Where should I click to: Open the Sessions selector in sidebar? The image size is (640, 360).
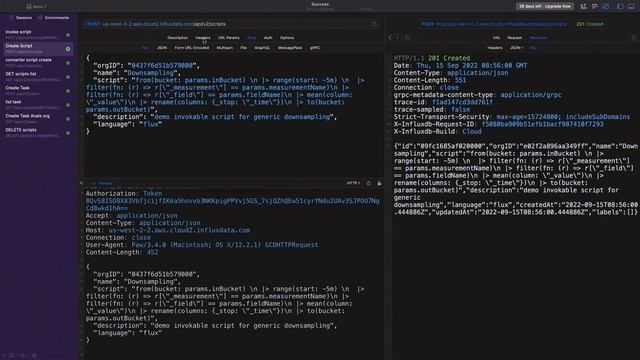(x=20, y=18)
